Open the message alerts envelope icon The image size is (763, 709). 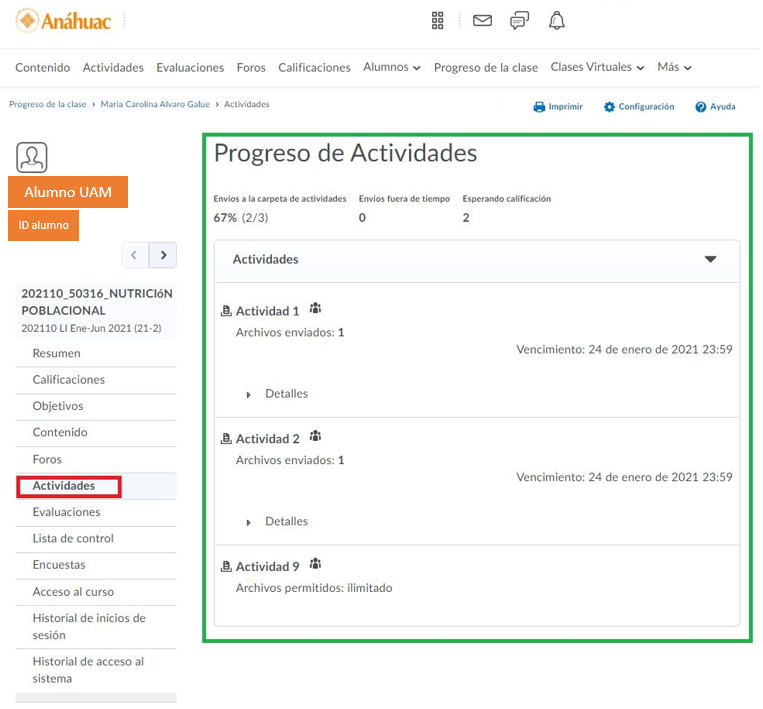482,21
